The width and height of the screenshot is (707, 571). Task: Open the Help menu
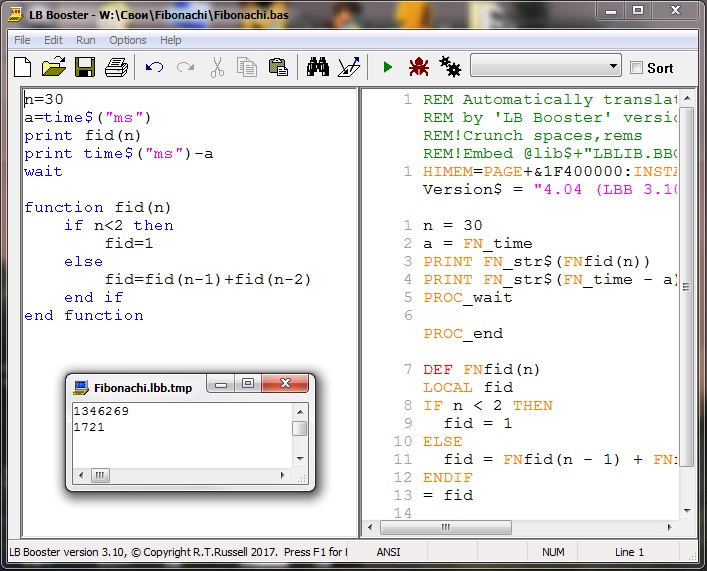pyautogui.click(x=171, y=40)
